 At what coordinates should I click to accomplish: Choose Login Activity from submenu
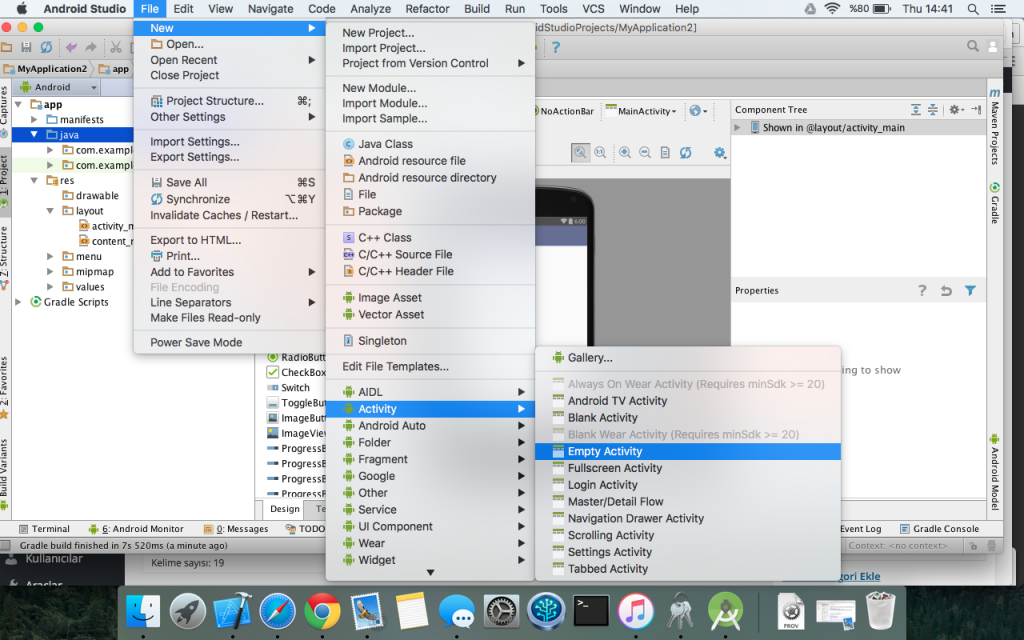coord(688,485)
